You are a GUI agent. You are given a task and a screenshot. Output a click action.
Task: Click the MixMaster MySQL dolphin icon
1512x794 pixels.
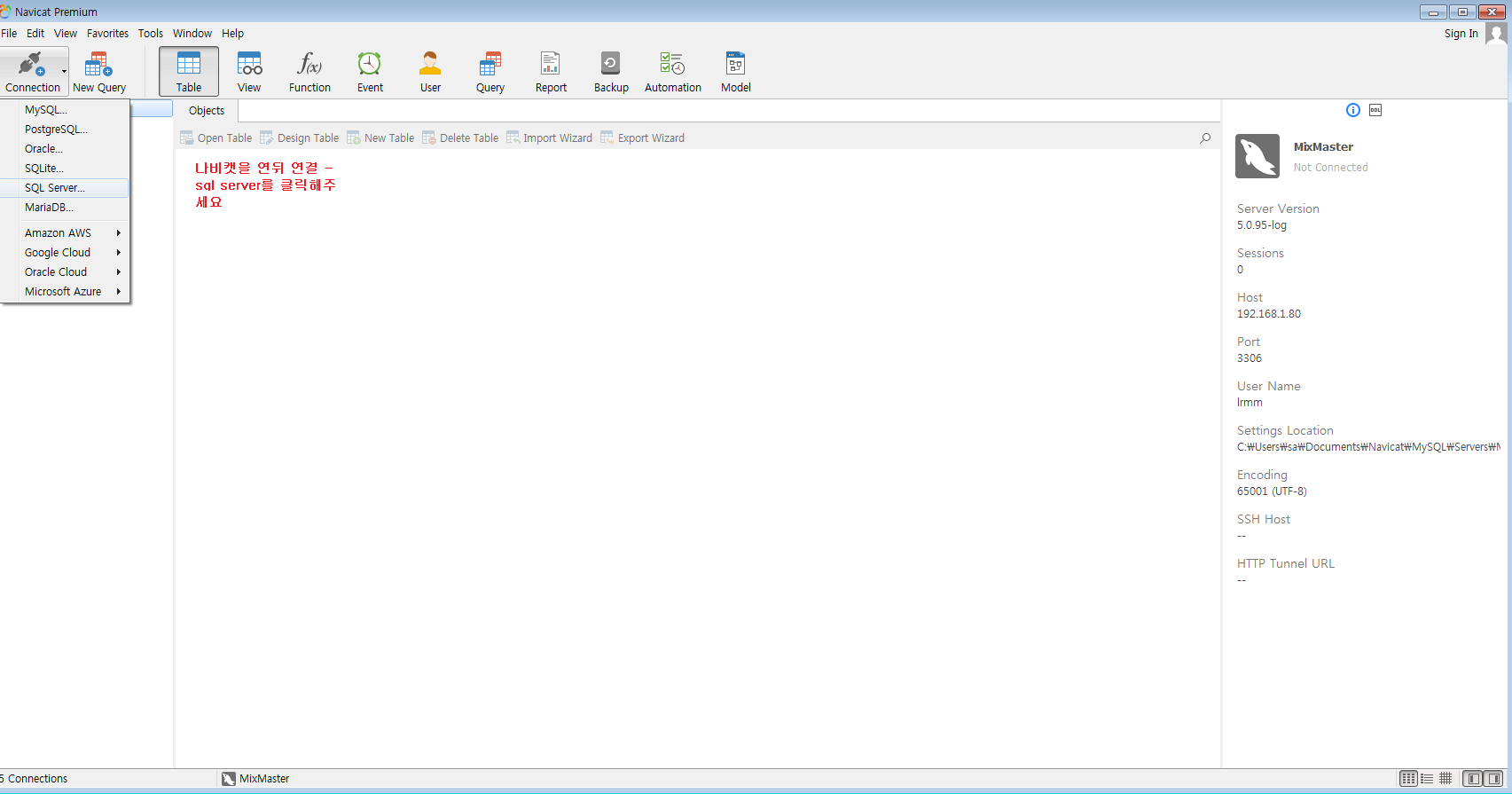click(1257, 156)
